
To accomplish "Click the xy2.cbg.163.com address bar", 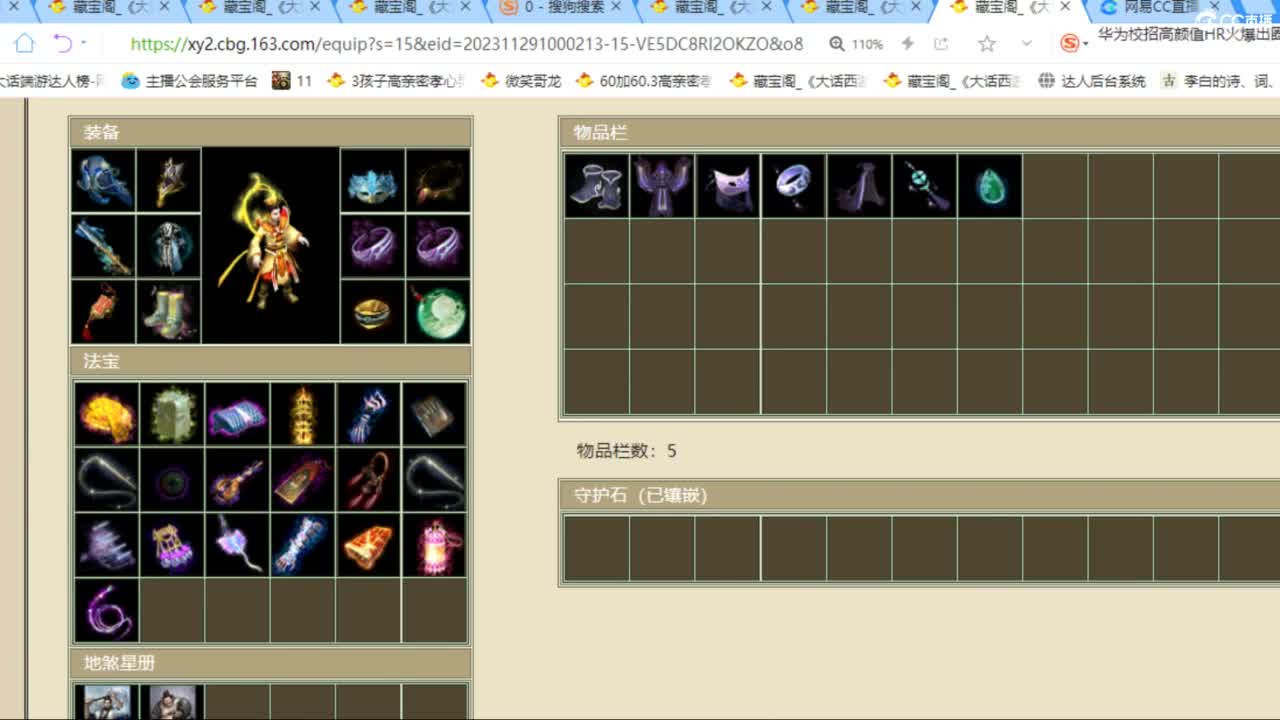I will (x=466, y=44).
